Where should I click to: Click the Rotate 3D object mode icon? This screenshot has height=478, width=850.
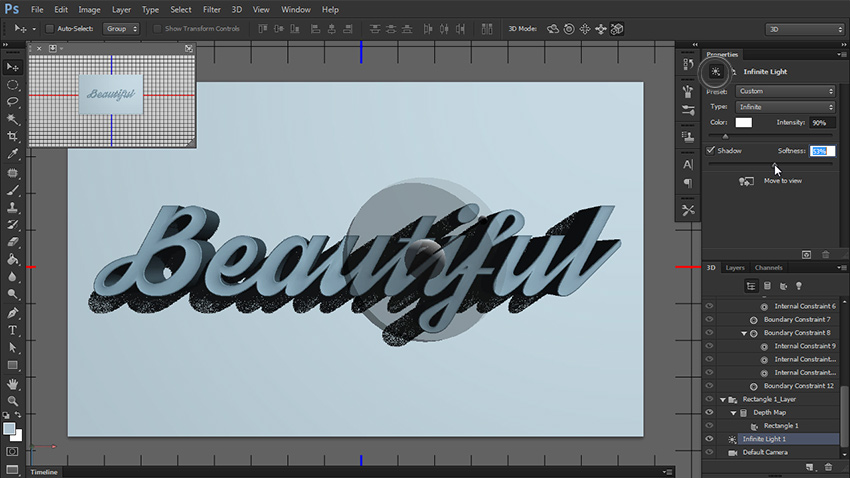(554, 28)
